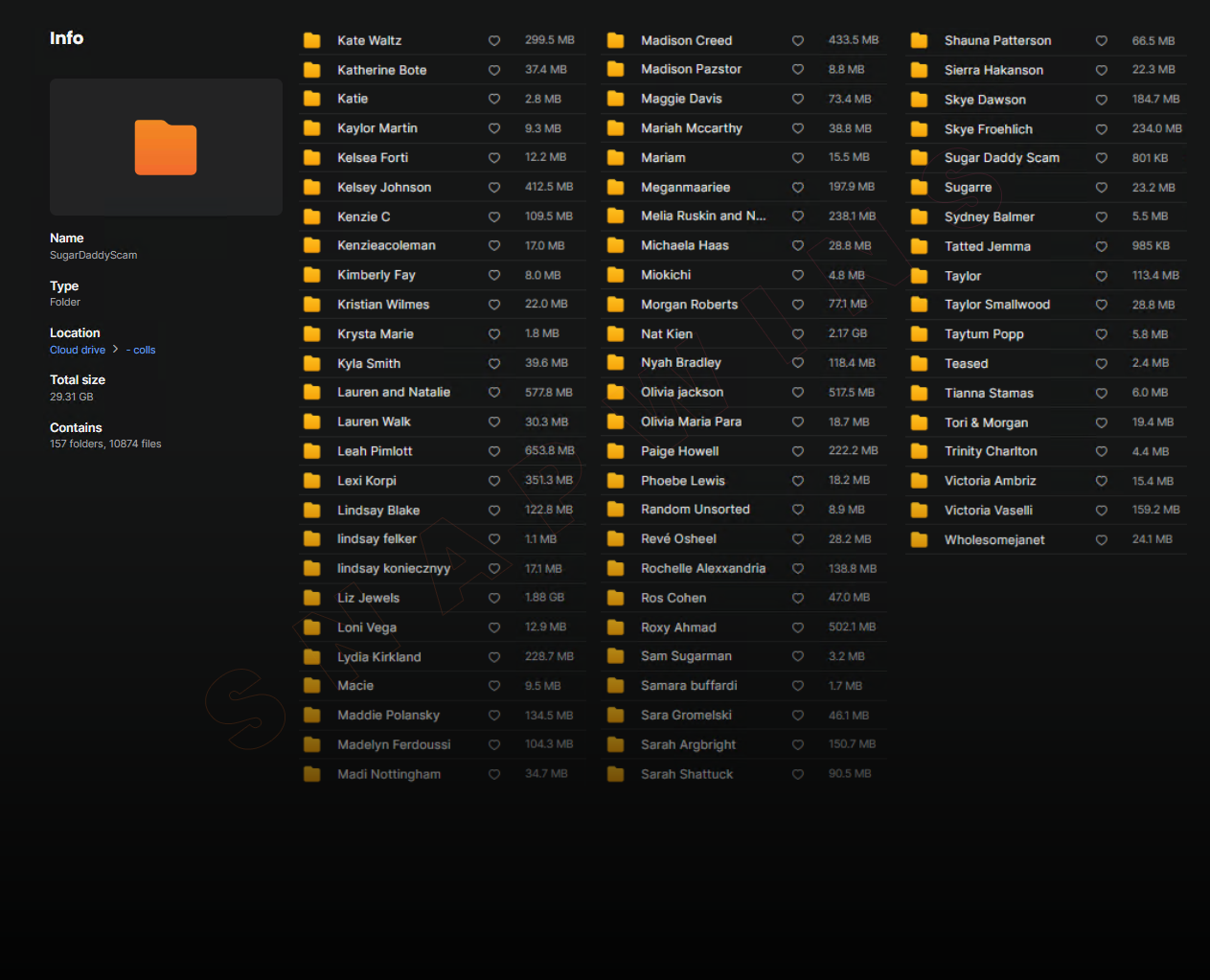The width and height of the screenshot is (1210, 980).
Task: Open the Liz Jewels folder name
Action: pyautogui.click(x=368, y=598)
